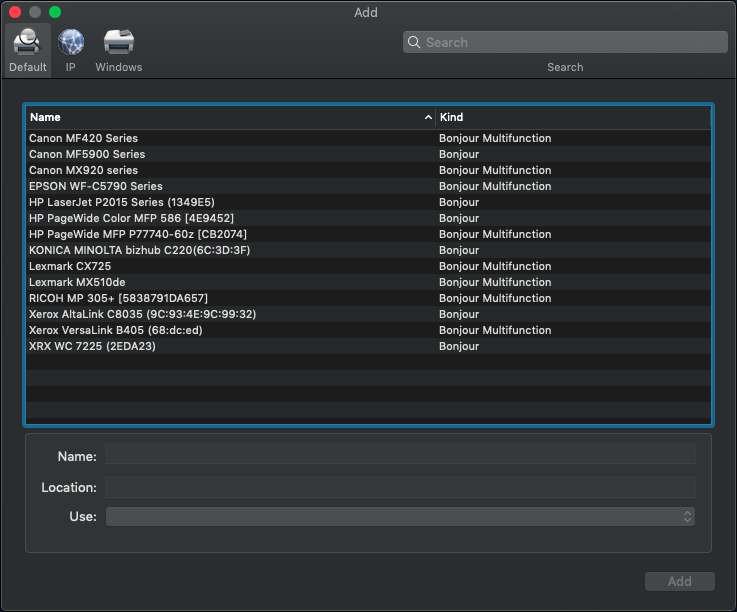Choose HP PageWide Color MFP 586 [4E9452]

[368, 218]
